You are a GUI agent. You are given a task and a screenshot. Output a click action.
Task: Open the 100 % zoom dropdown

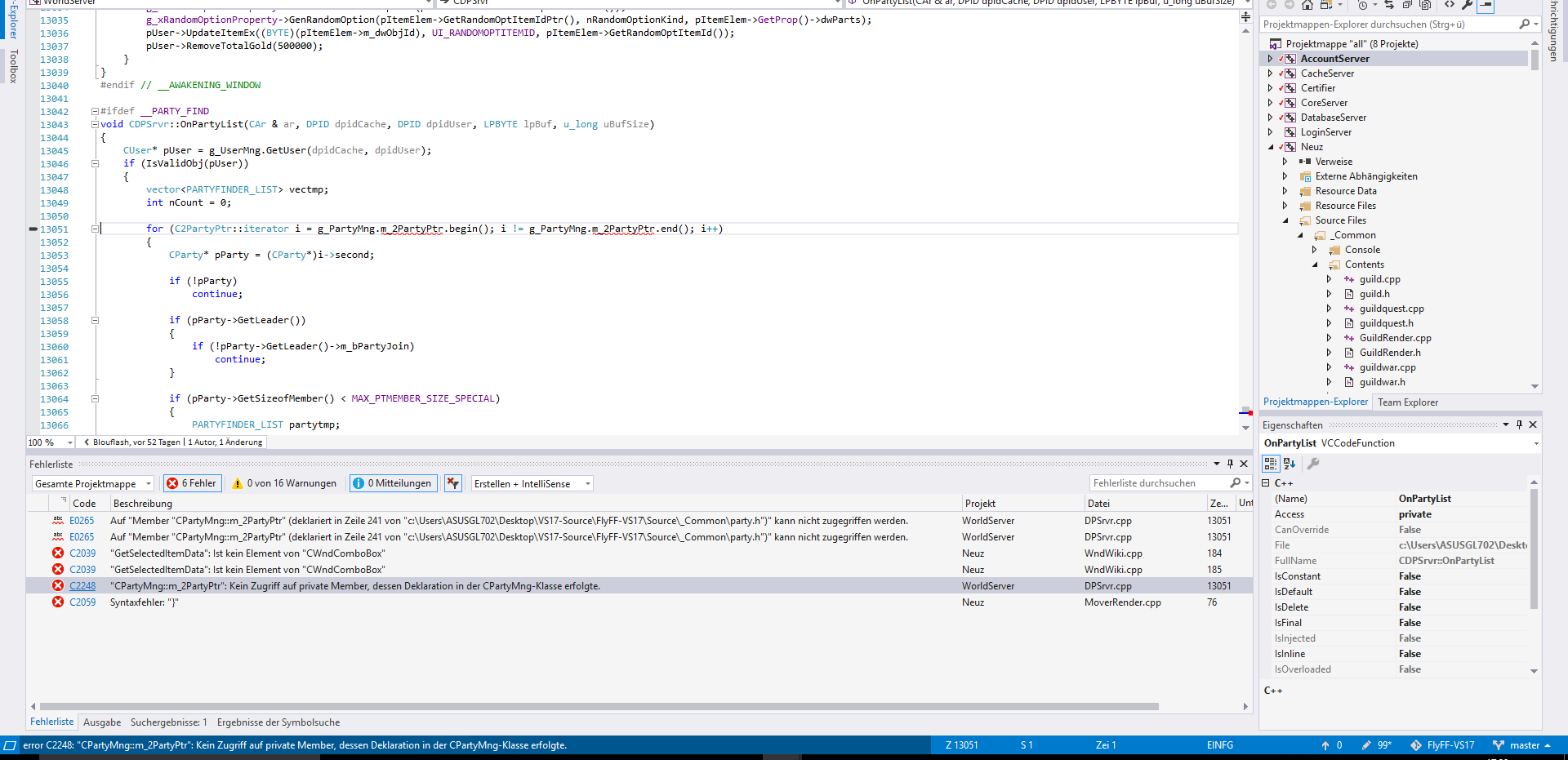(x=50, y=442)
